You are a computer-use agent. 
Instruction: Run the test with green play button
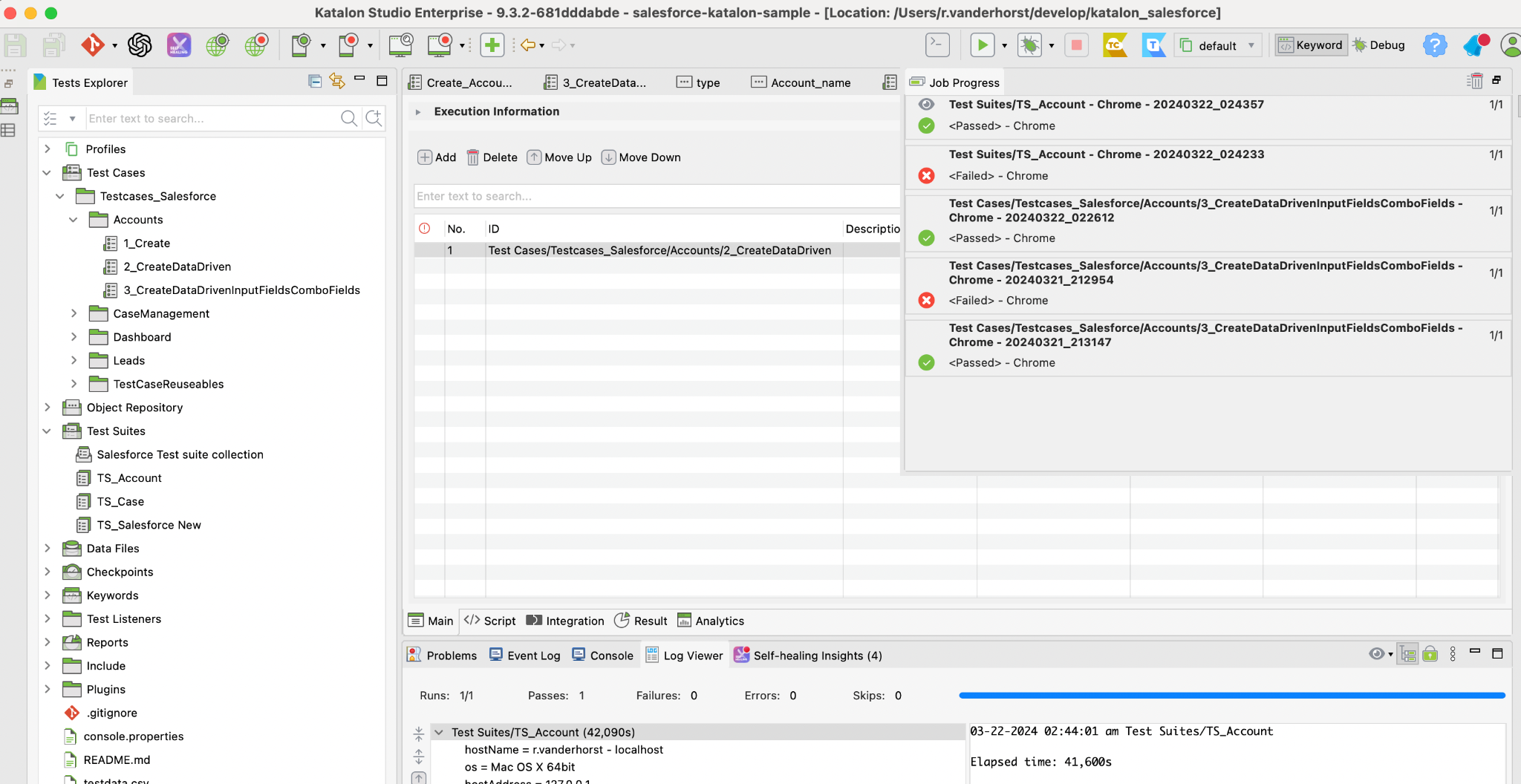click(x=983, y=45)
